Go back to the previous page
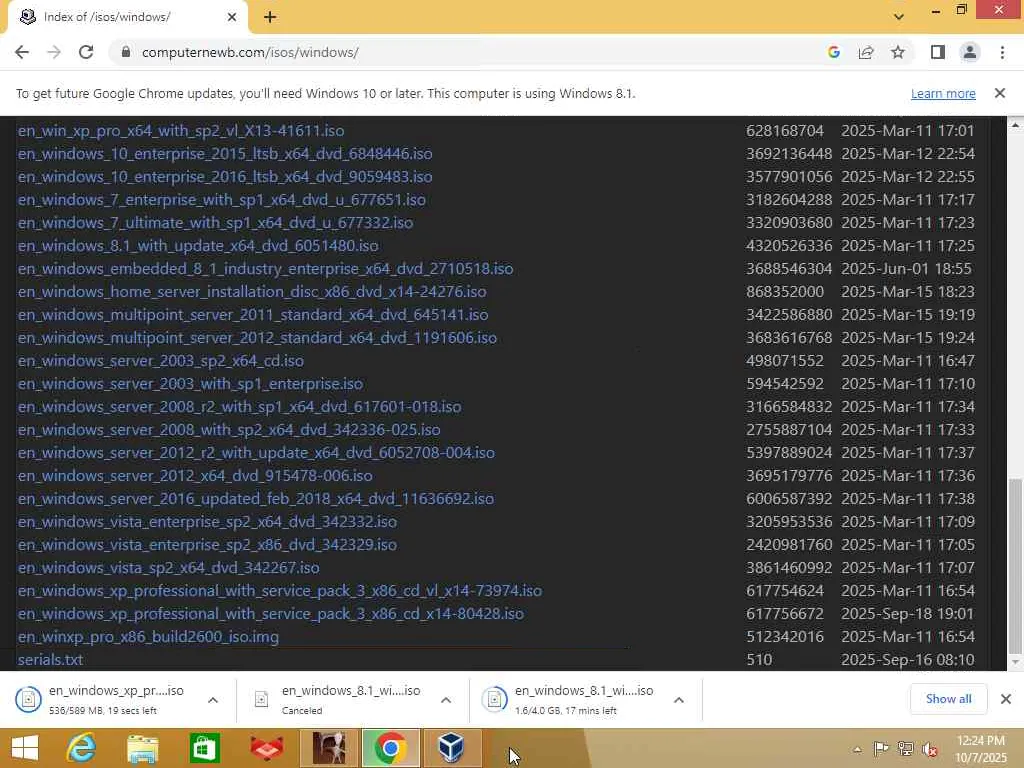This screenshot has height=768, width=1024. pyautogui.click(x=22, y=52)
